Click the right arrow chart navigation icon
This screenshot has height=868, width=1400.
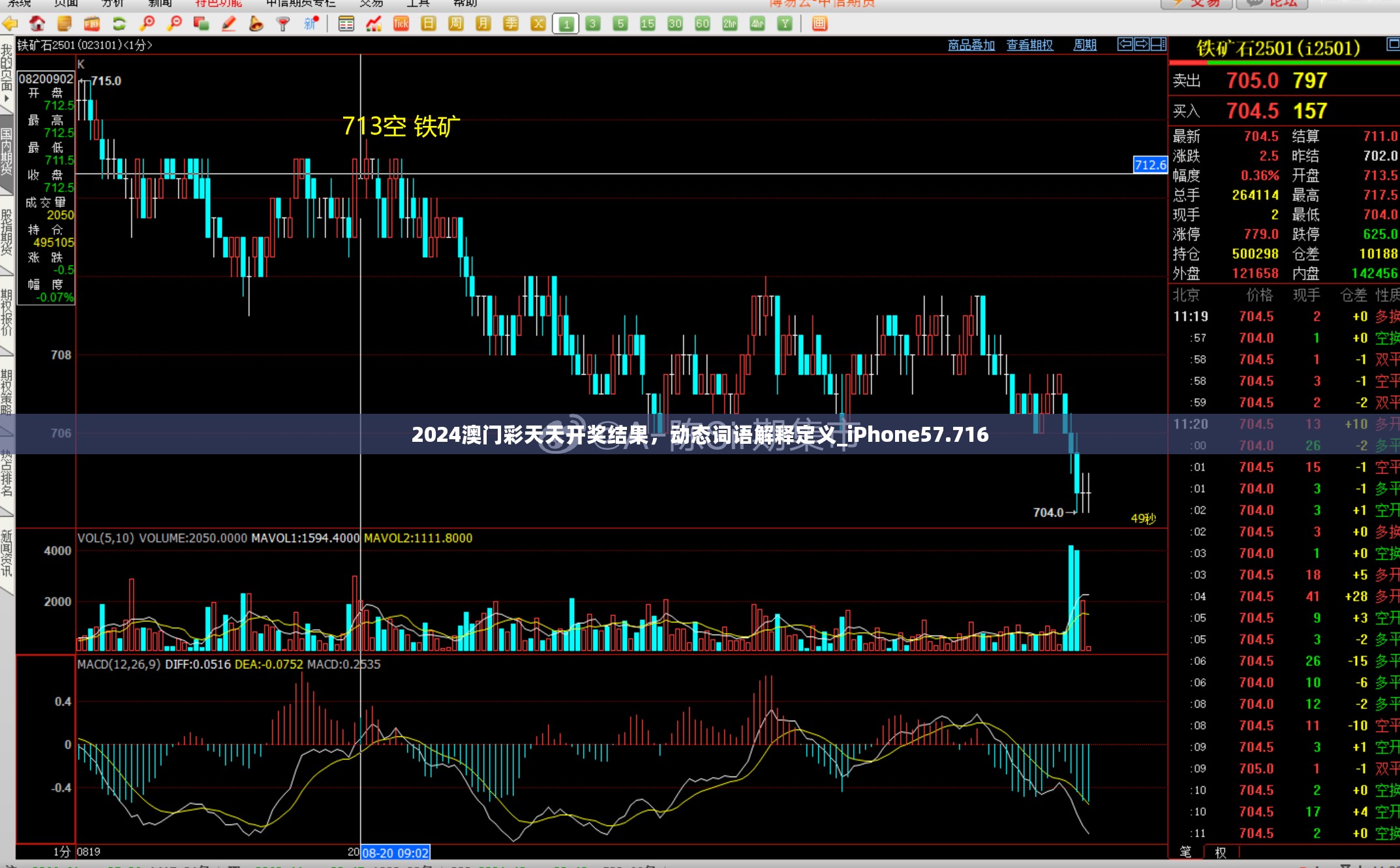click(x=1142, y=44)
